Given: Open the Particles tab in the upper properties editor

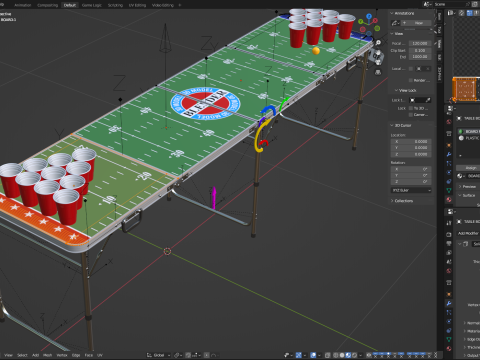Looking at the screenshot, I should point(449,163).
